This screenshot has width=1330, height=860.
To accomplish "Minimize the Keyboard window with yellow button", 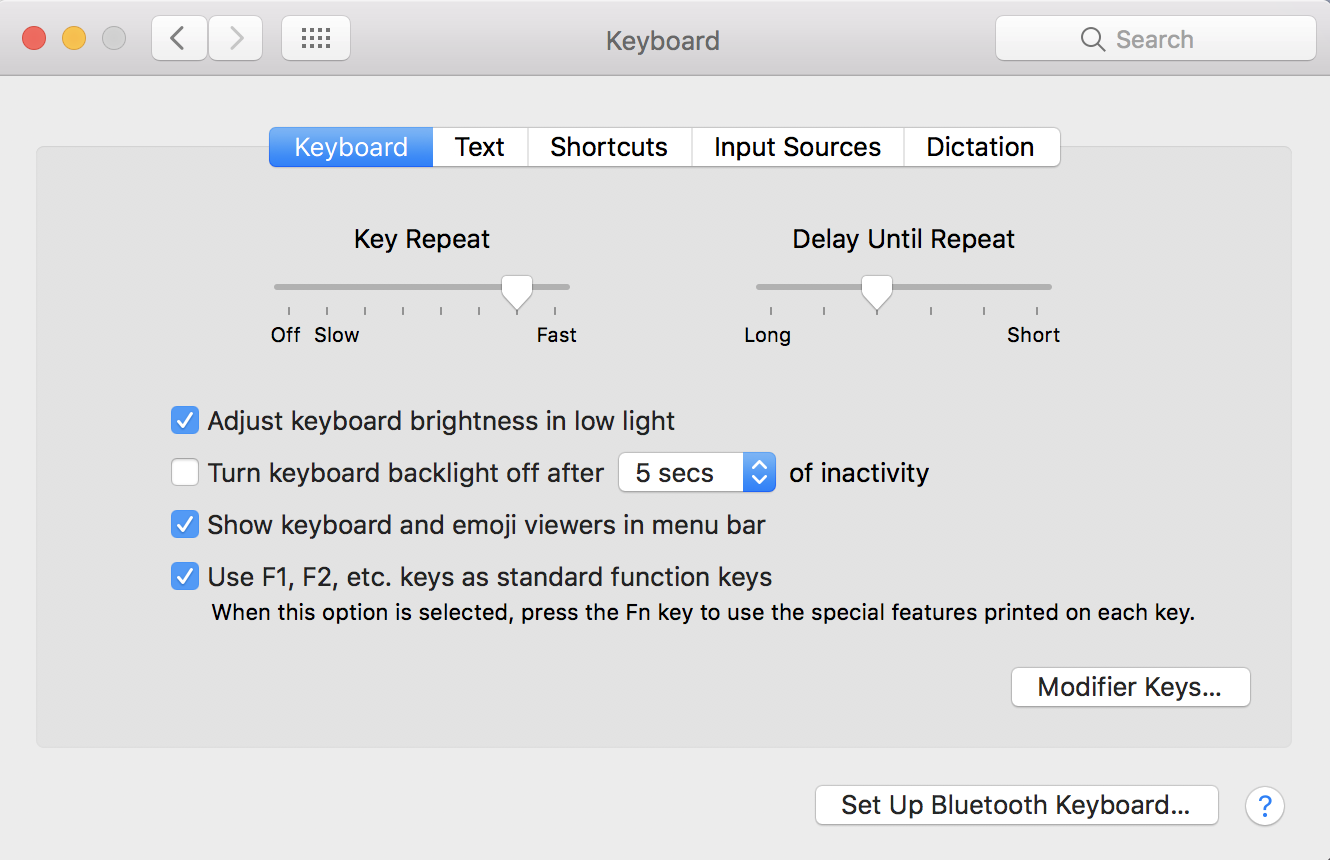I will pos(74,39).
